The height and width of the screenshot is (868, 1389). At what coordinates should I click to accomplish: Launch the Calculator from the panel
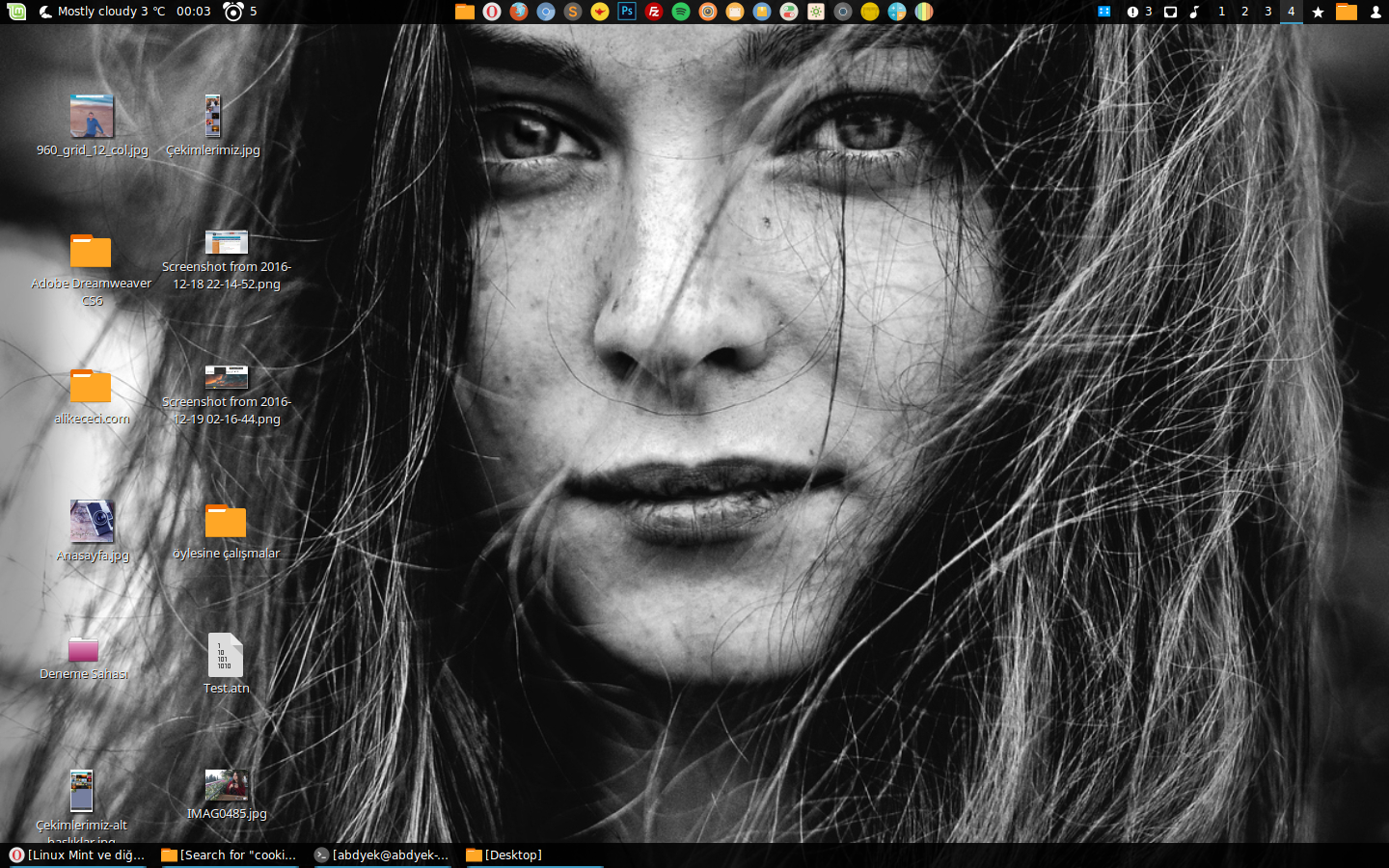897,12
